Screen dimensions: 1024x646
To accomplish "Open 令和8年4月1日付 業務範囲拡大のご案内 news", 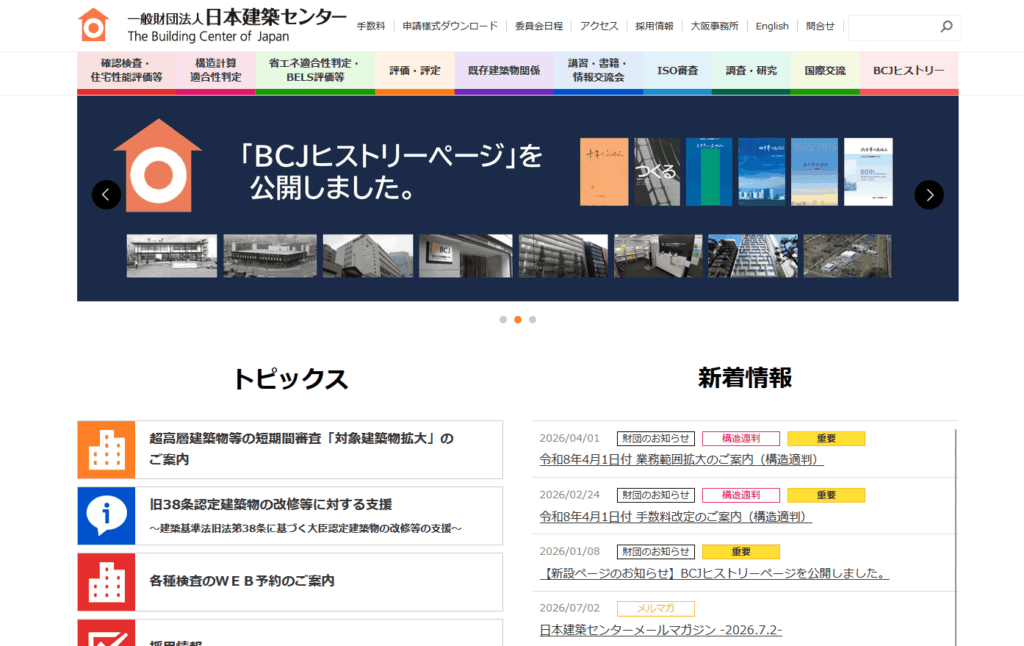I will click(682, 460).
